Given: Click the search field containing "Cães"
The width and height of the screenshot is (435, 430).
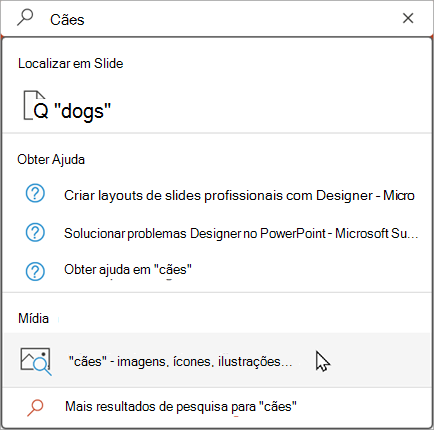Looking at the screenshot, I should 217,19.
